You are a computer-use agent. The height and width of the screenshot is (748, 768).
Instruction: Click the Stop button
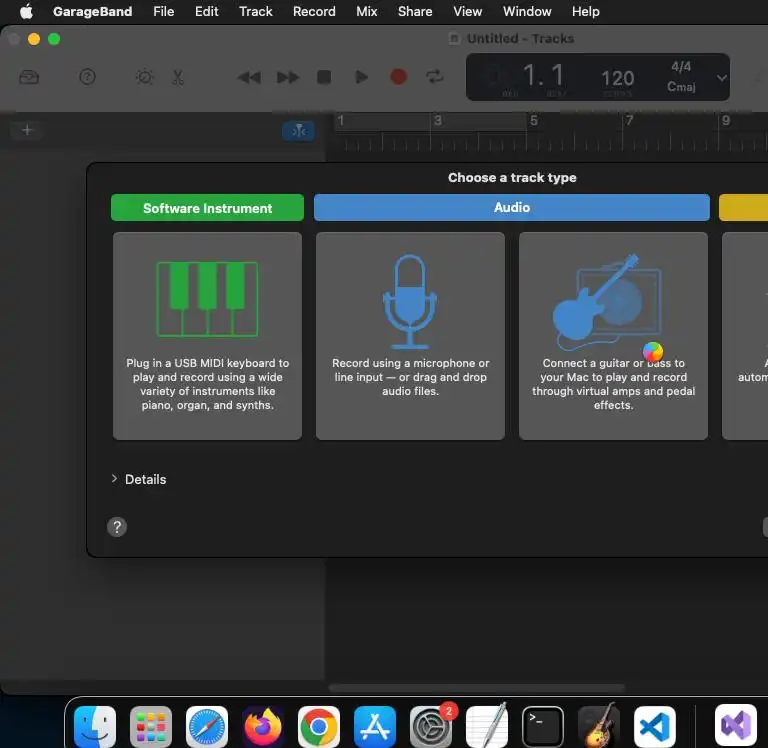tap(324, 77)
